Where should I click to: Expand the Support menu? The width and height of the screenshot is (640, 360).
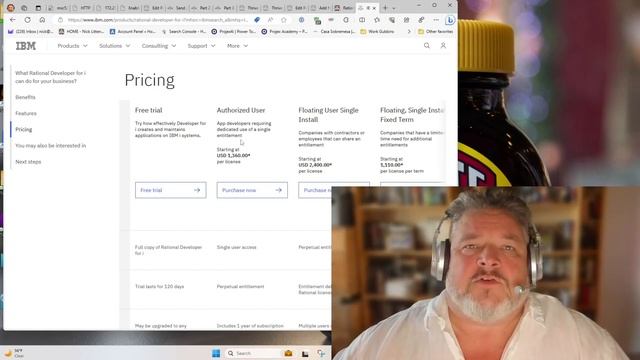(x=201, y=46)
